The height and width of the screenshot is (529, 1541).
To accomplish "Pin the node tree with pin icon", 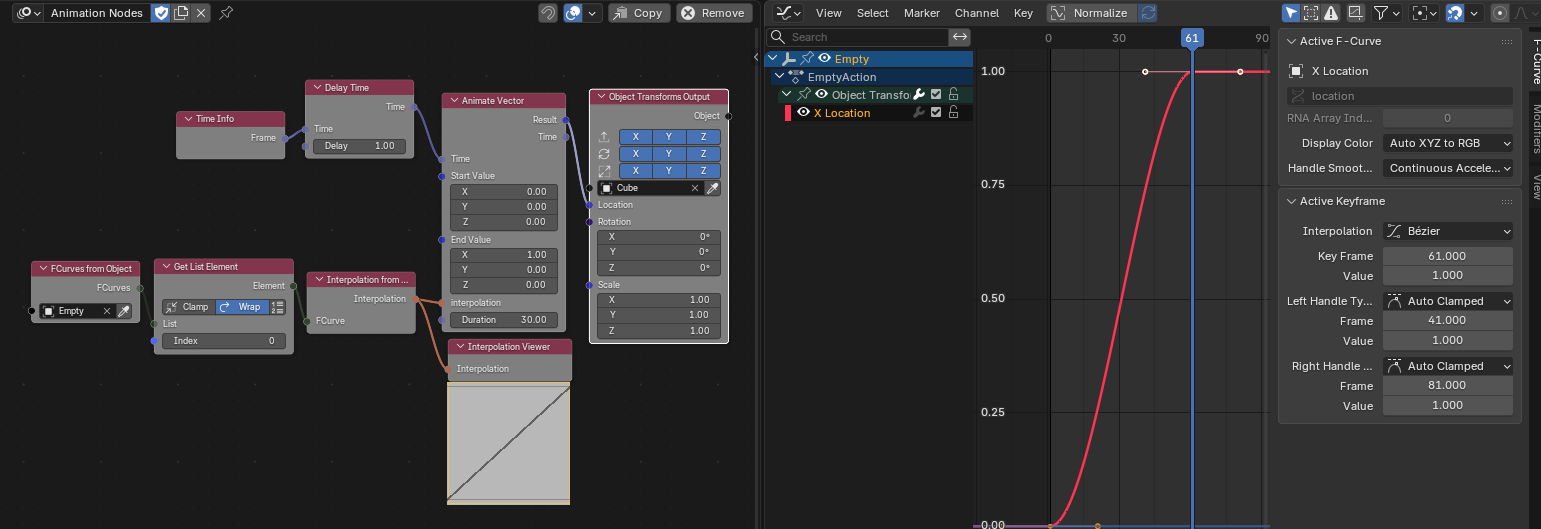I will click(x=226, y=13).
